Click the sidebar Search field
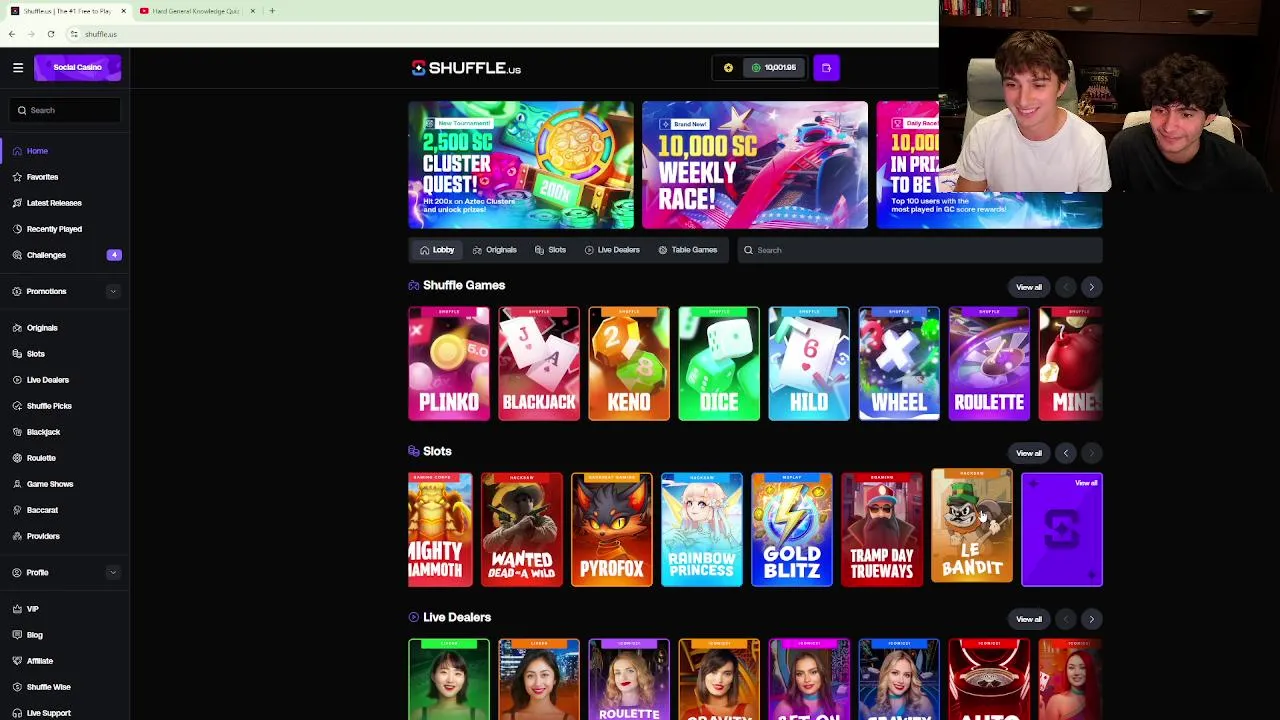This screenshot has width=1280, height=720. [65, 110]
